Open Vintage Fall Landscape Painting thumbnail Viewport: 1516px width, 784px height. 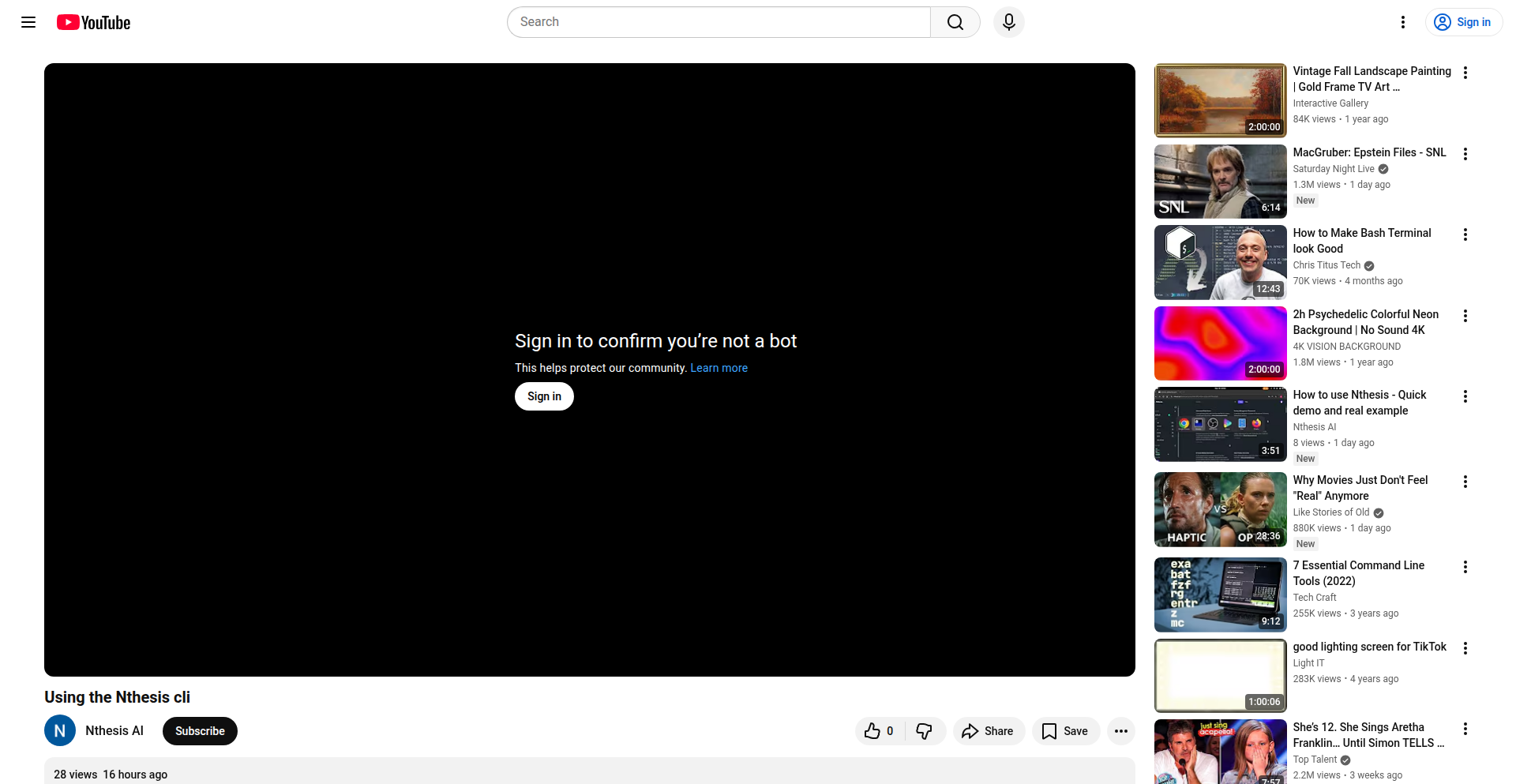[1221, 100]
